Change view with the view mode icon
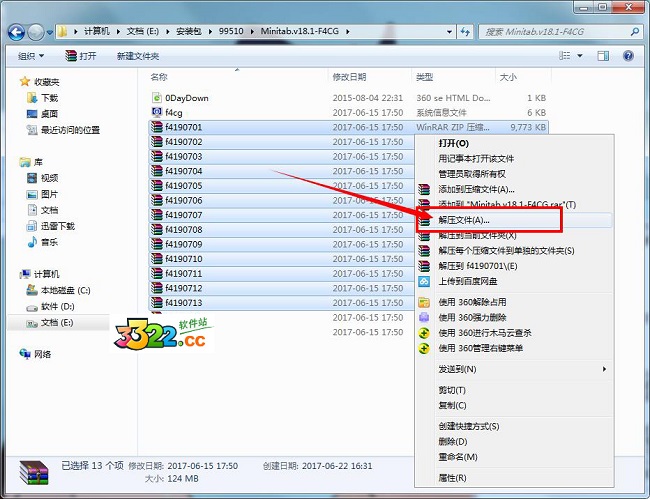Viewport: 650px width, 499px height. click(565, 56)
